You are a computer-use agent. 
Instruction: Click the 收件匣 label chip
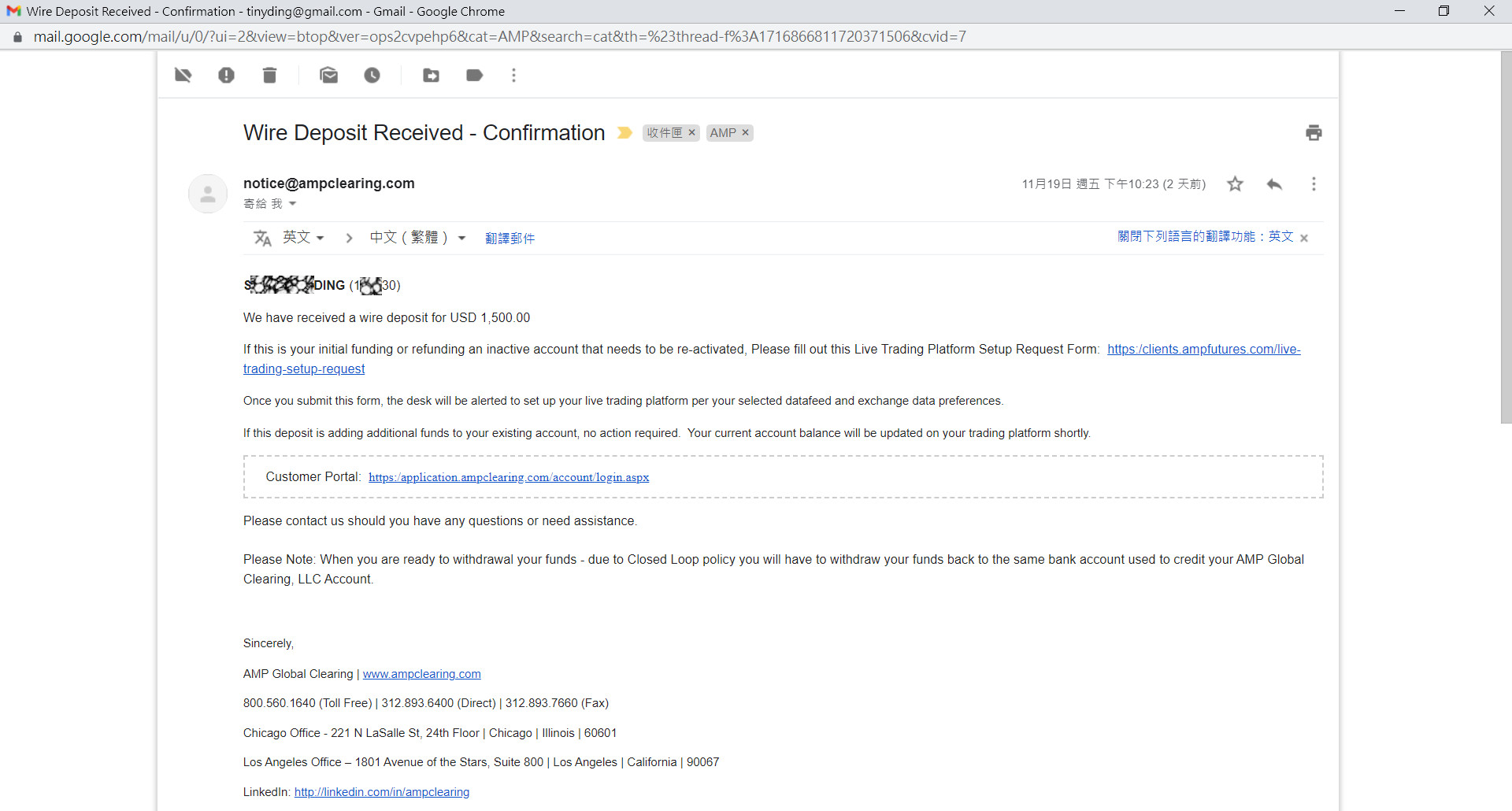pyautogui.click(x=664, y=132)
